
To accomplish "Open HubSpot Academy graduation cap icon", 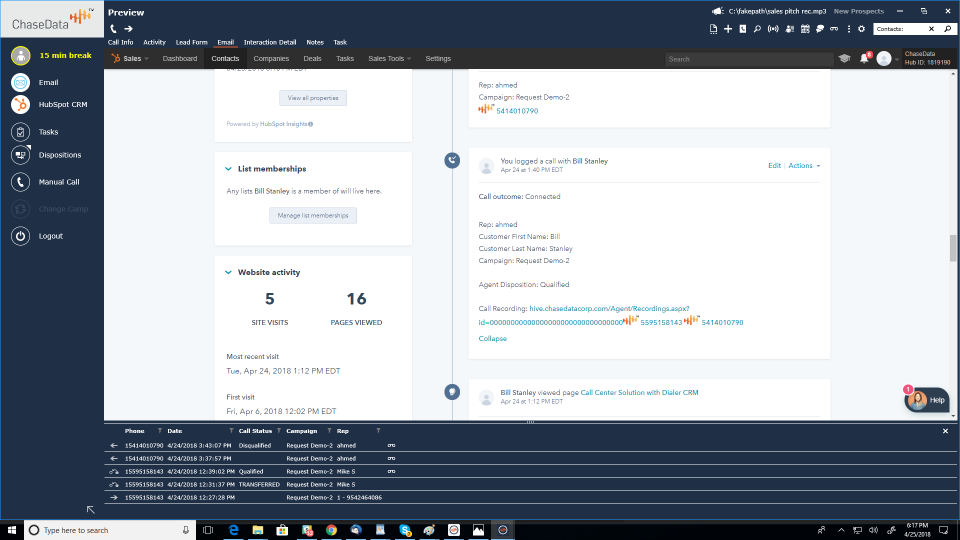I will pyautogui.click(x=844, y=59).
